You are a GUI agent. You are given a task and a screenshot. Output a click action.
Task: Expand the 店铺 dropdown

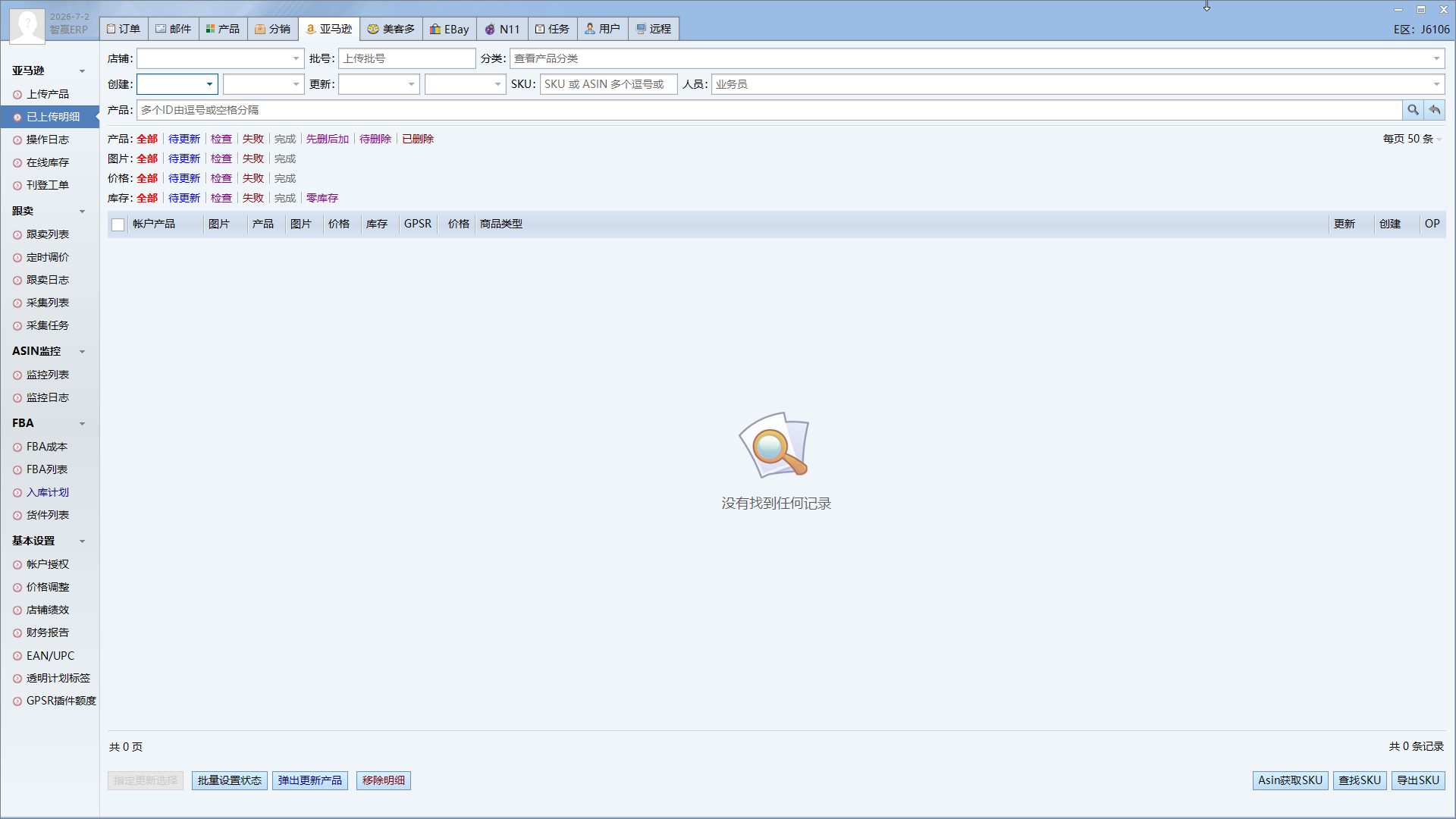tap(221, 58)
